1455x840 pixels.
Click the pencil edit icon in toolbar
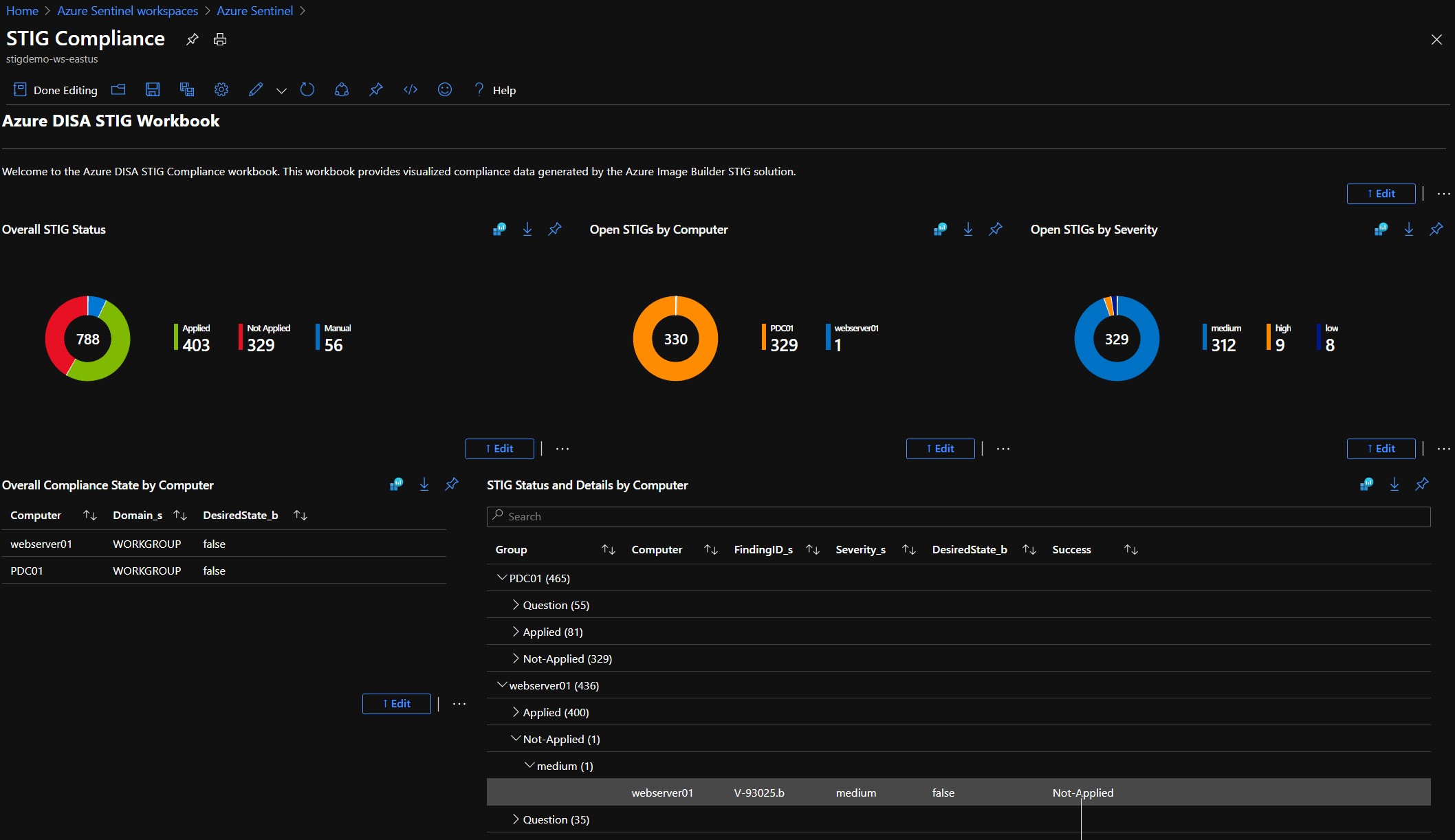pyautogui.click(x=256, y=89)
